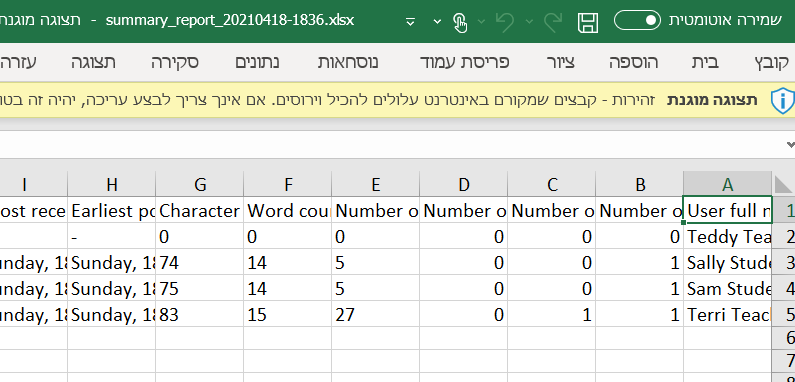
Task: Click cell C5 containing 1
Action: pyautogui.click(x=552, y=315)
